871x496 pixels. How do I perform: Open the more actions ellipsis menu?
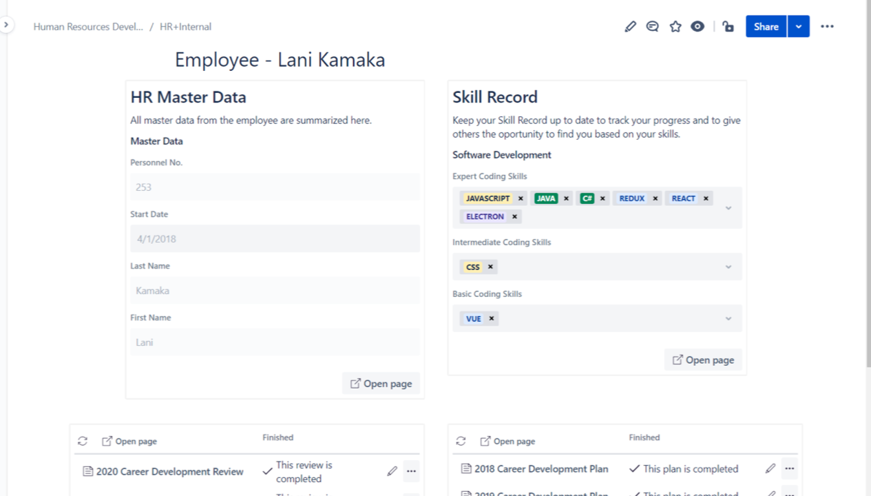pos(827,27)
